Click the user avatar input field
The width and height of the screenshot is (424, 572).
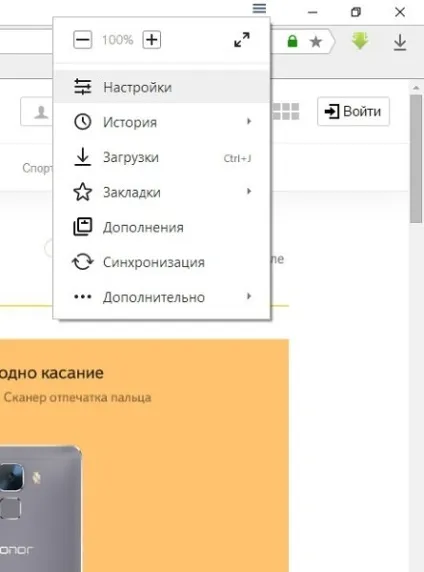pos(36,112)
